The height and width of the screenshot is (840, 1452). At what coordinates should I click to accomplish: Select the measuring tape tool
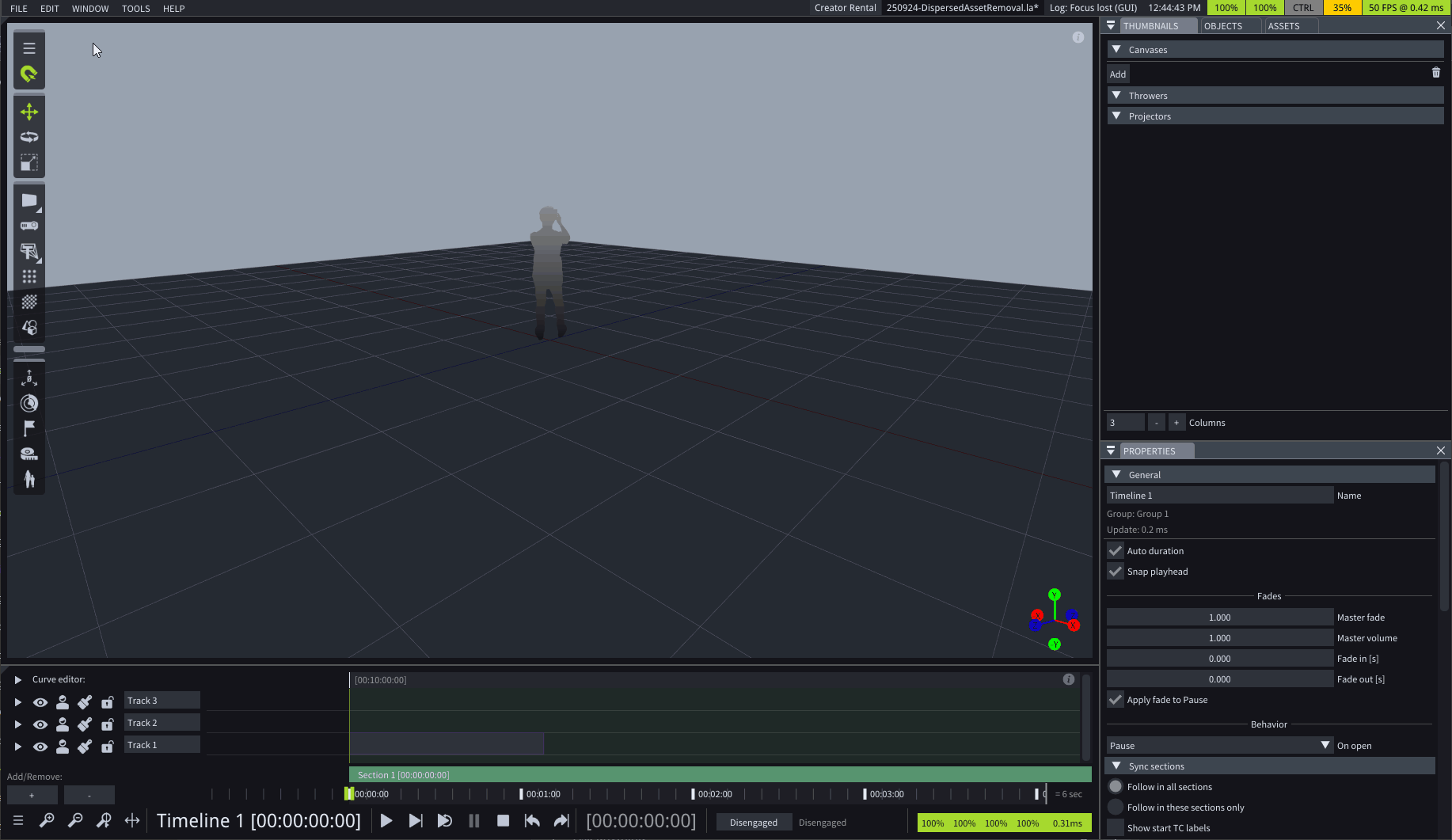point(29,454)
